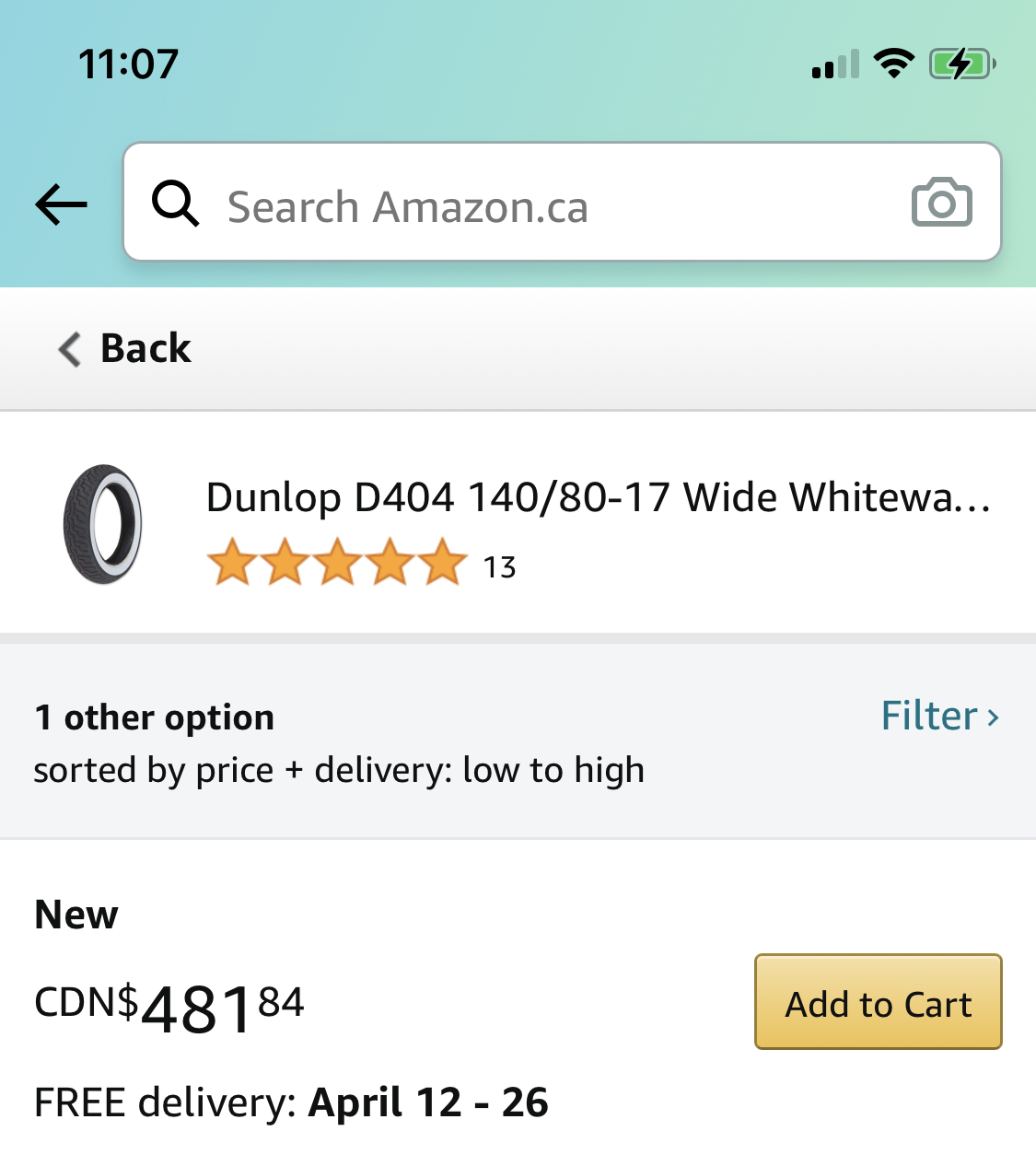View the 13 customer reviews count
The height and width of the screenshot is (1166, 1036).
500,567
